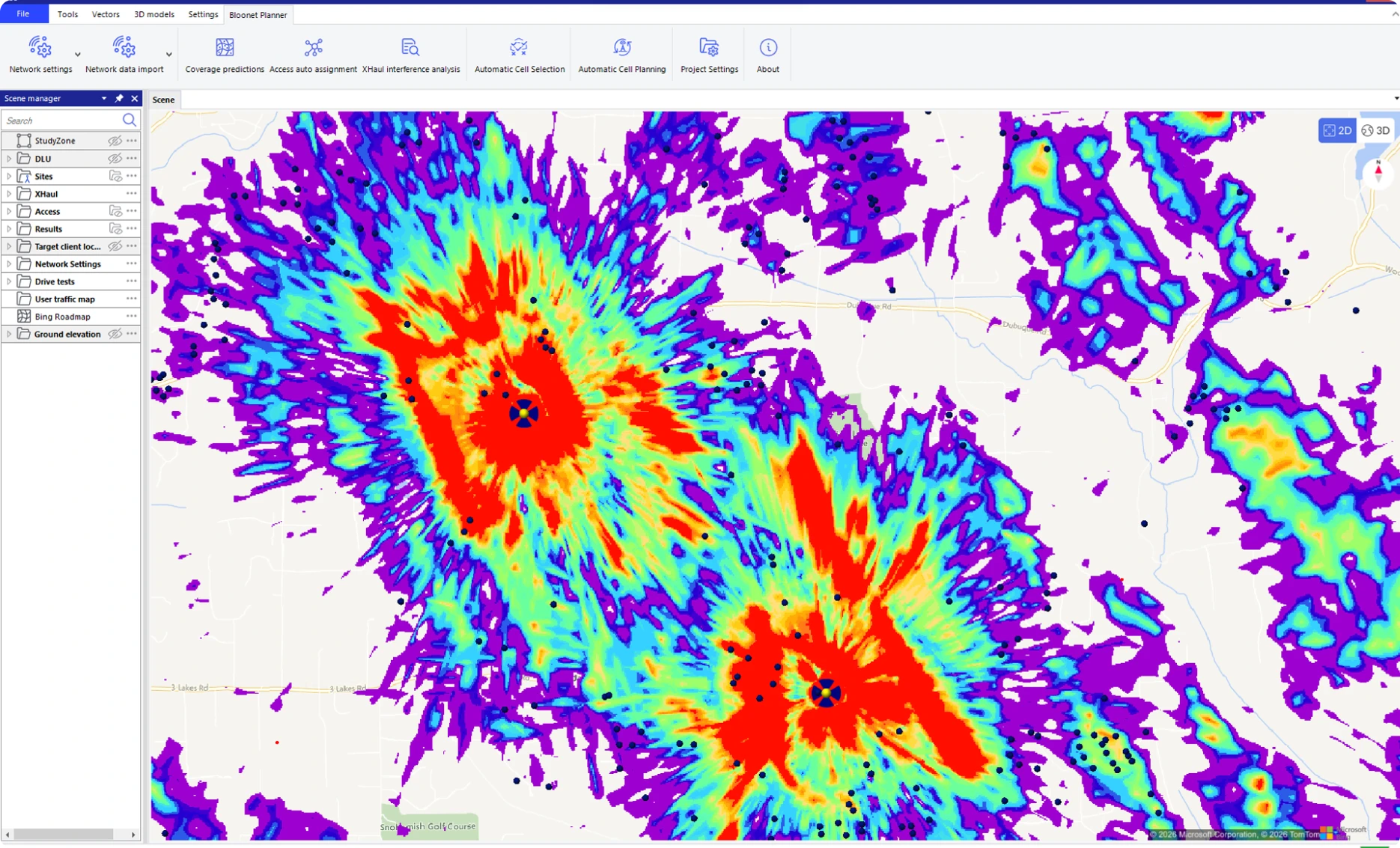Open Scene manager panel dropdown arrow
The image size is (1400, 848).
pyautogui.click(x=104, y=98)
